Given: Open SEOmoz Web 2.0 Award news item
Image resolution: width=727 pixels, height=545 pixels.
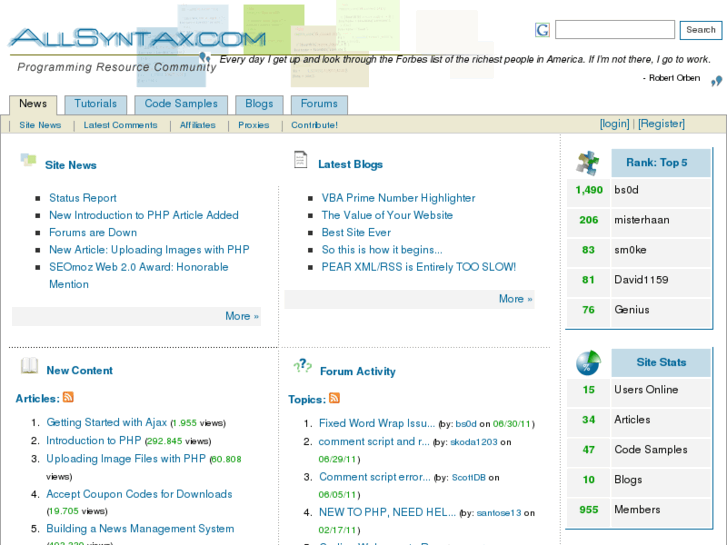Looking at the screenshot, I should click(139, 276).
